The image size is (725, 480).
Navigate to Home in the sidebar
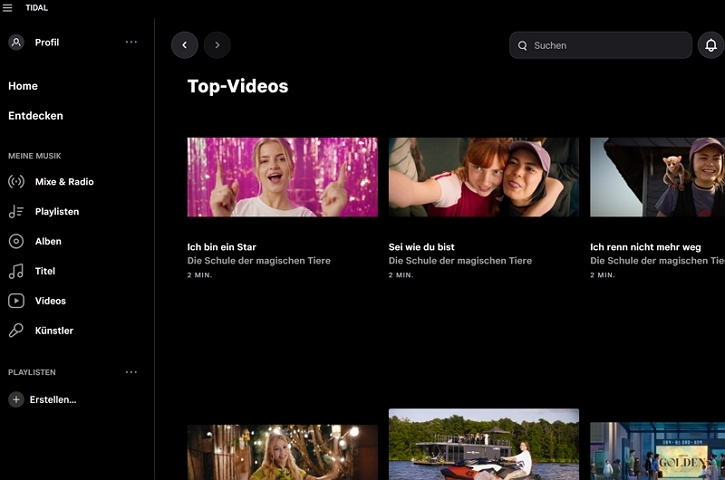[23, 86]
